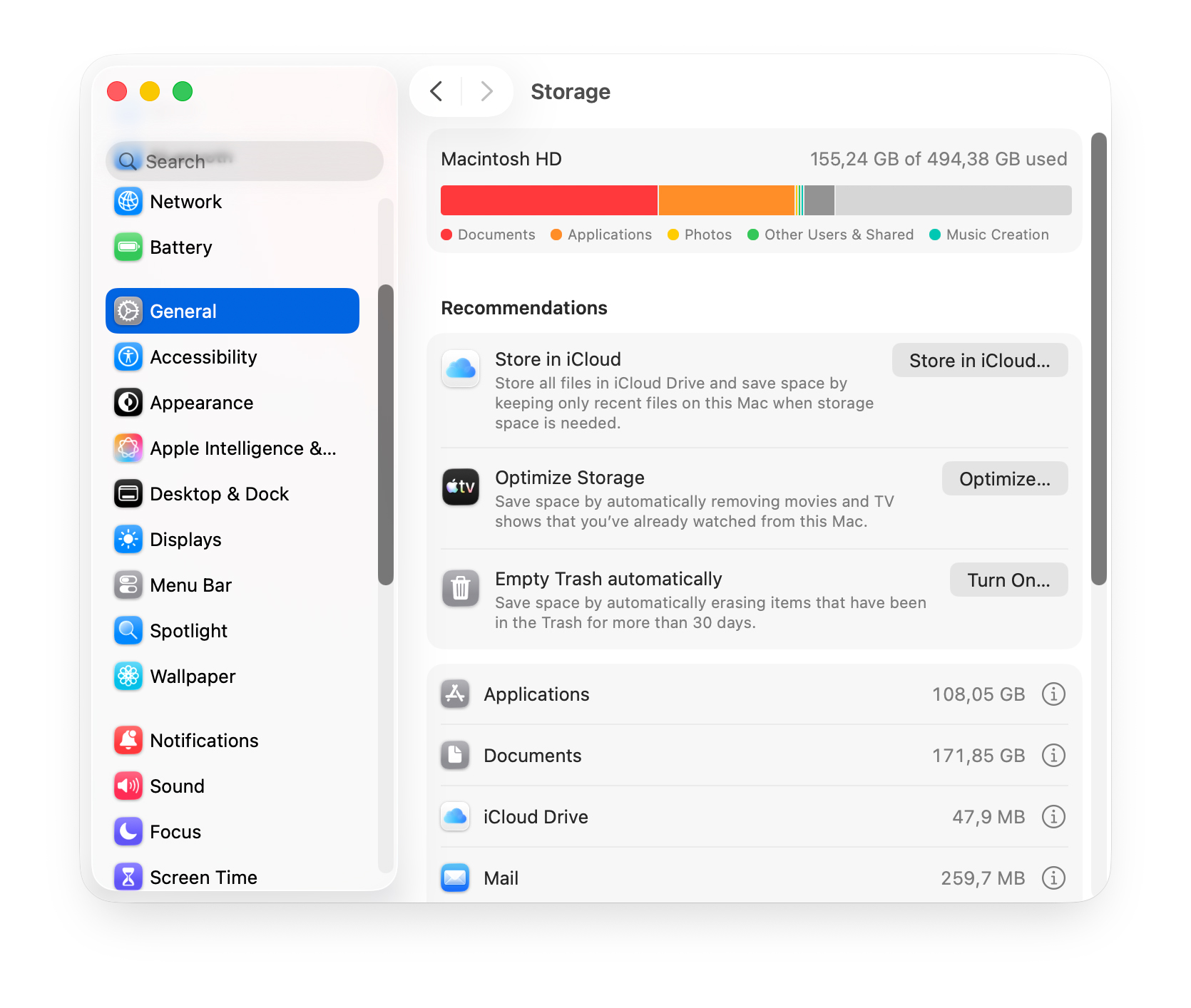Click the 47,9 MB iCloud Drive size
The height and width of the screenshot is (1008, 1191).
(988, 817)
